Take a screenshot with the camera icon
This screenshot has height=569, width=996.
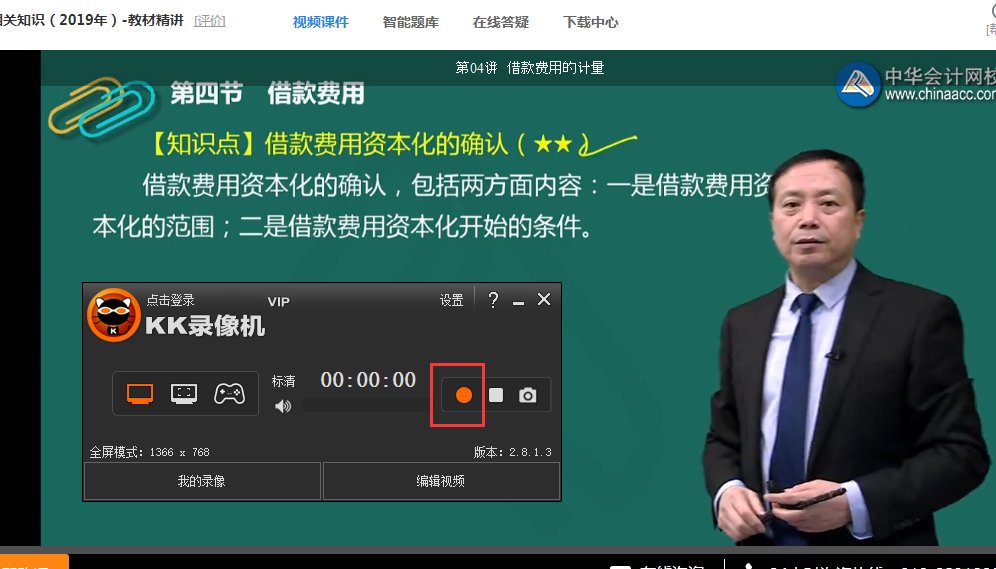[x=527, y=395]
